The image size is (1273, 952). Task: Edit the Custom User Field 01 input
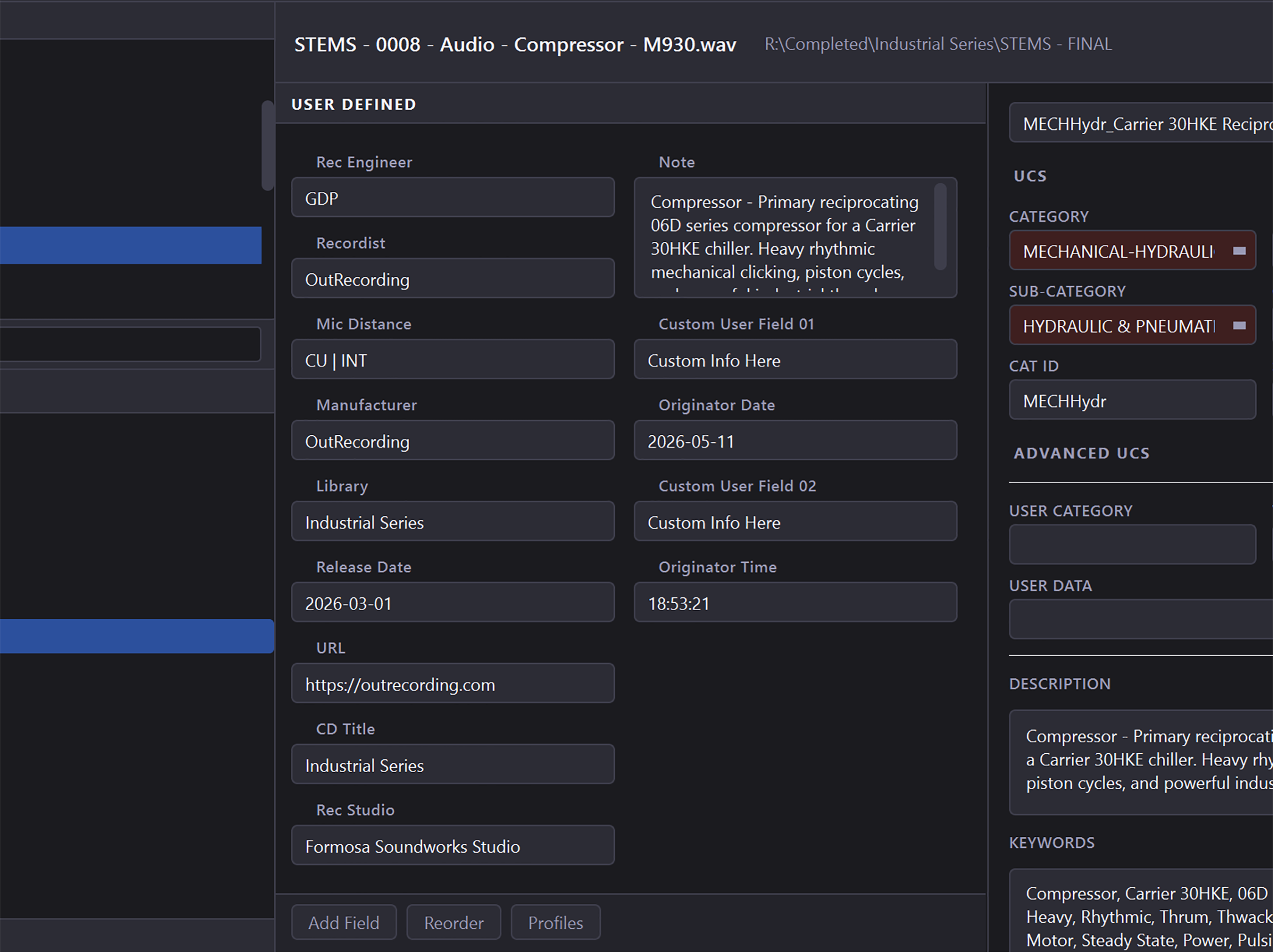[795, 359]
